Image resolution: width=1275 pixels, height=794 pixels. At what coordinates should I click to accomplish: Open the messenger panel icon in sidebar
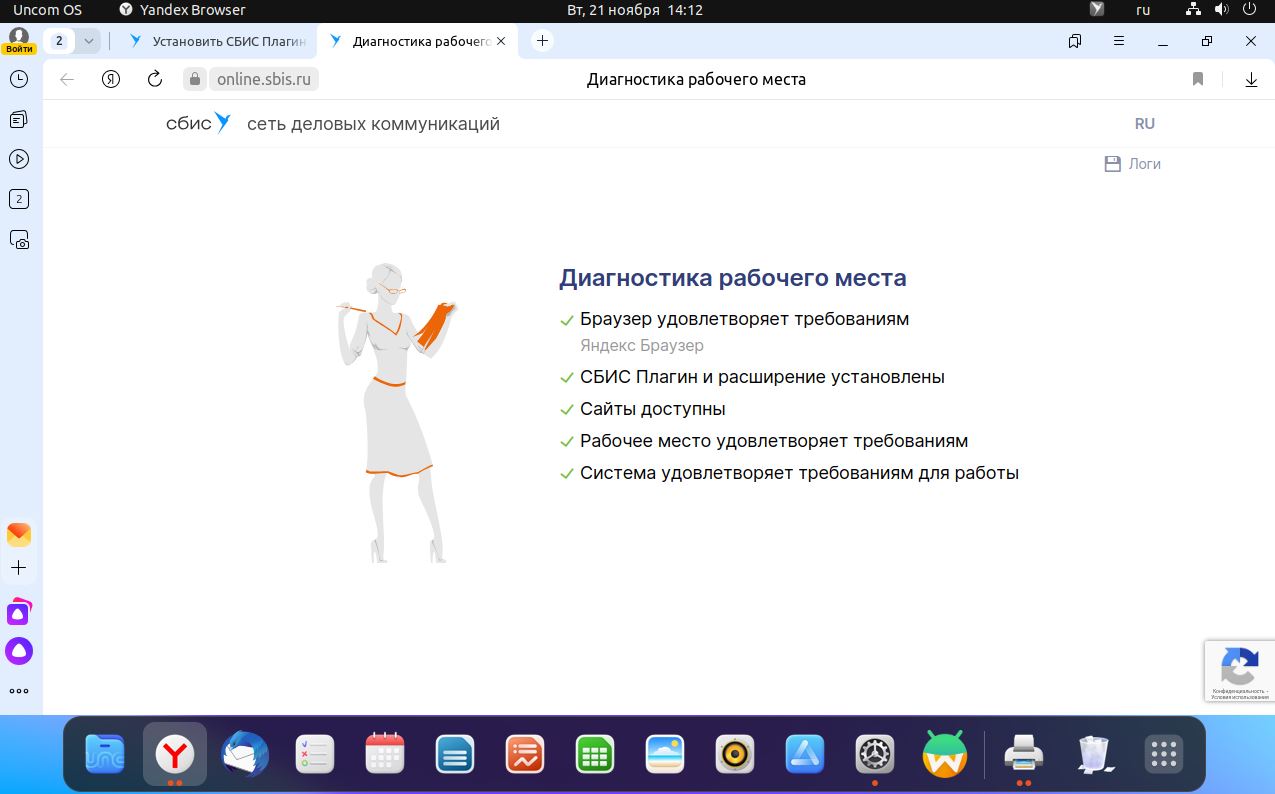pos(19,118)
